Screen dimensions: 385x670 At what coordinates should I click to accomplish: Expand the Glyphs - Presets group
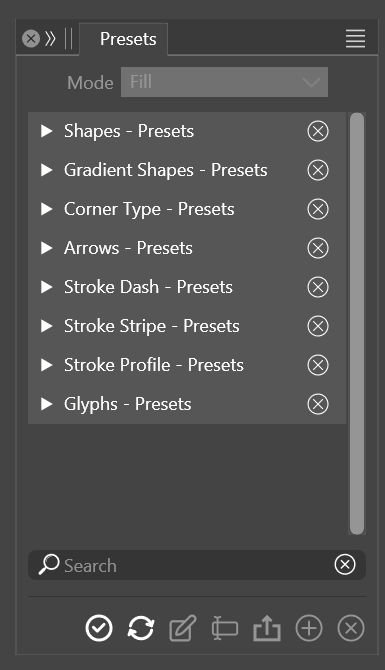46,404
